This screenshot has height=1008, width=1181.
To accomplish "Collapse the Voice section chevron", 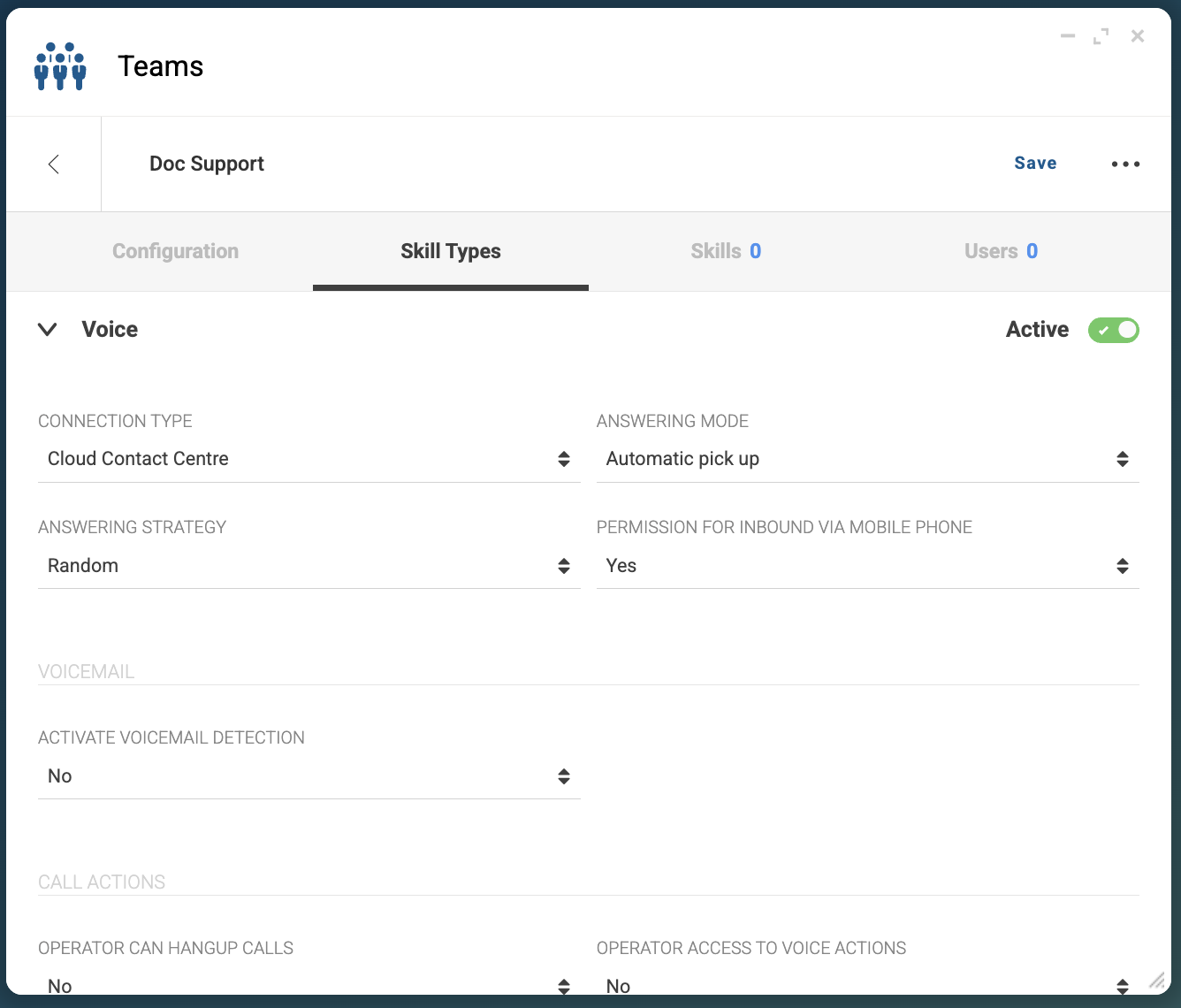I will tap(48, 330).
